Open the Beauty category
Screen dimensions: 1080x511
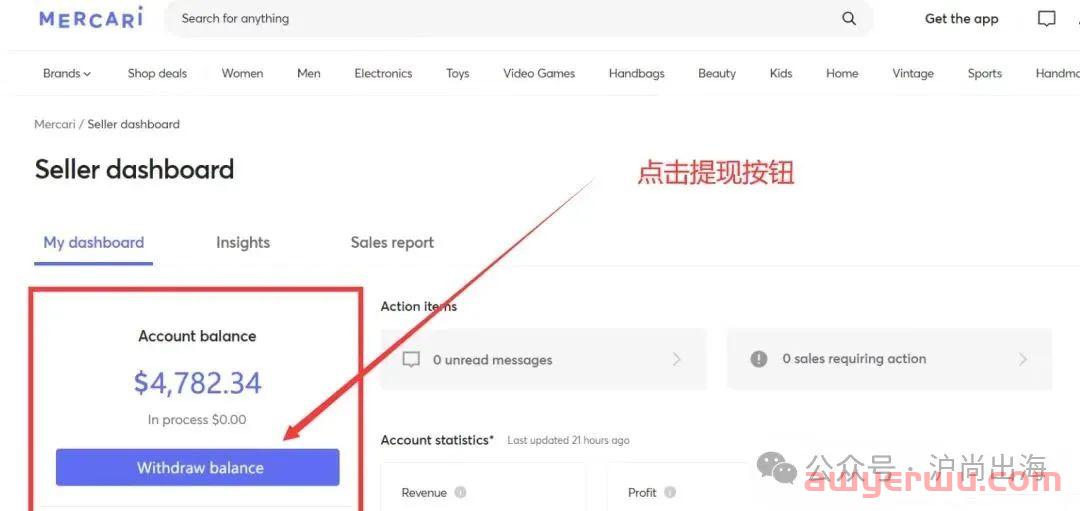pos(717,74)
